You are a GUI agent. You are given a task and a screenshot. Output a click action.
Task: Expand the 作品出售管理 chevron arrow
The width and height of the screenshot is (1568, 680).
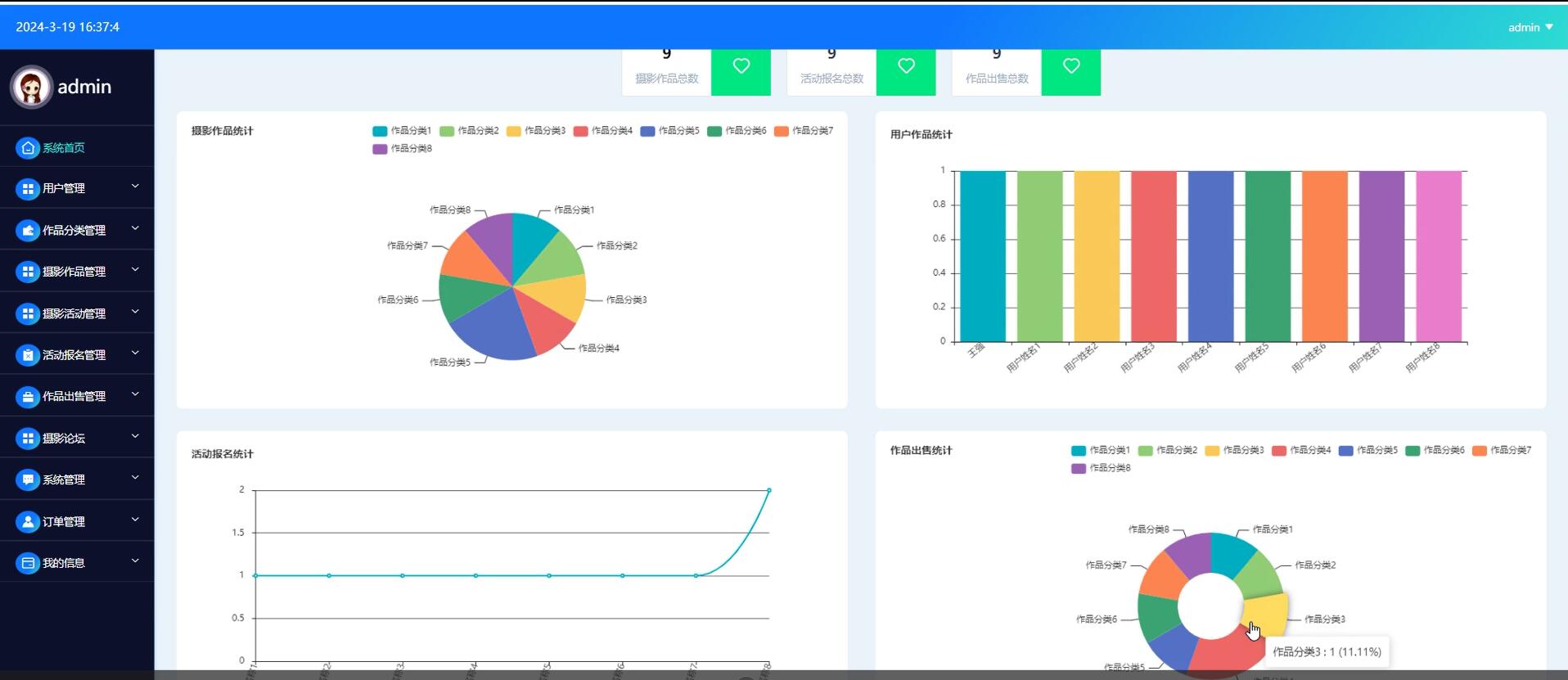coord(135,395)
